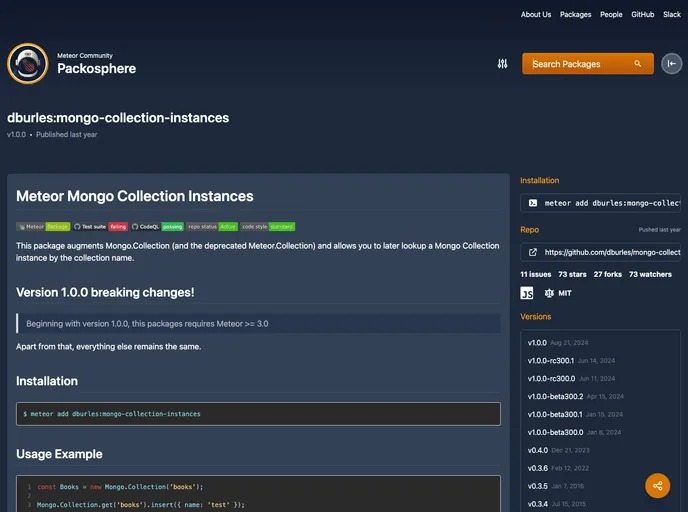Click the Published last year text
Viewport: 688px width, 512px height.
point(67,135)
